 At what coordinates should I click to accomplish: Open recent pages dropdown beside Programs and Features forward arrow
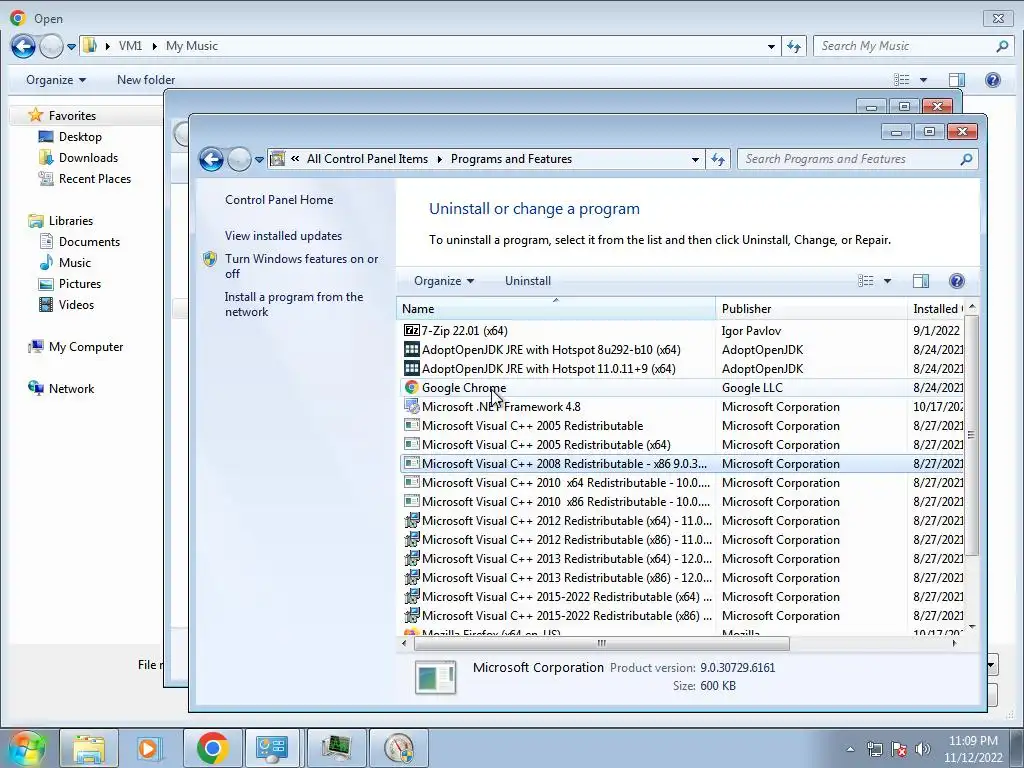(x=259, y=159)
